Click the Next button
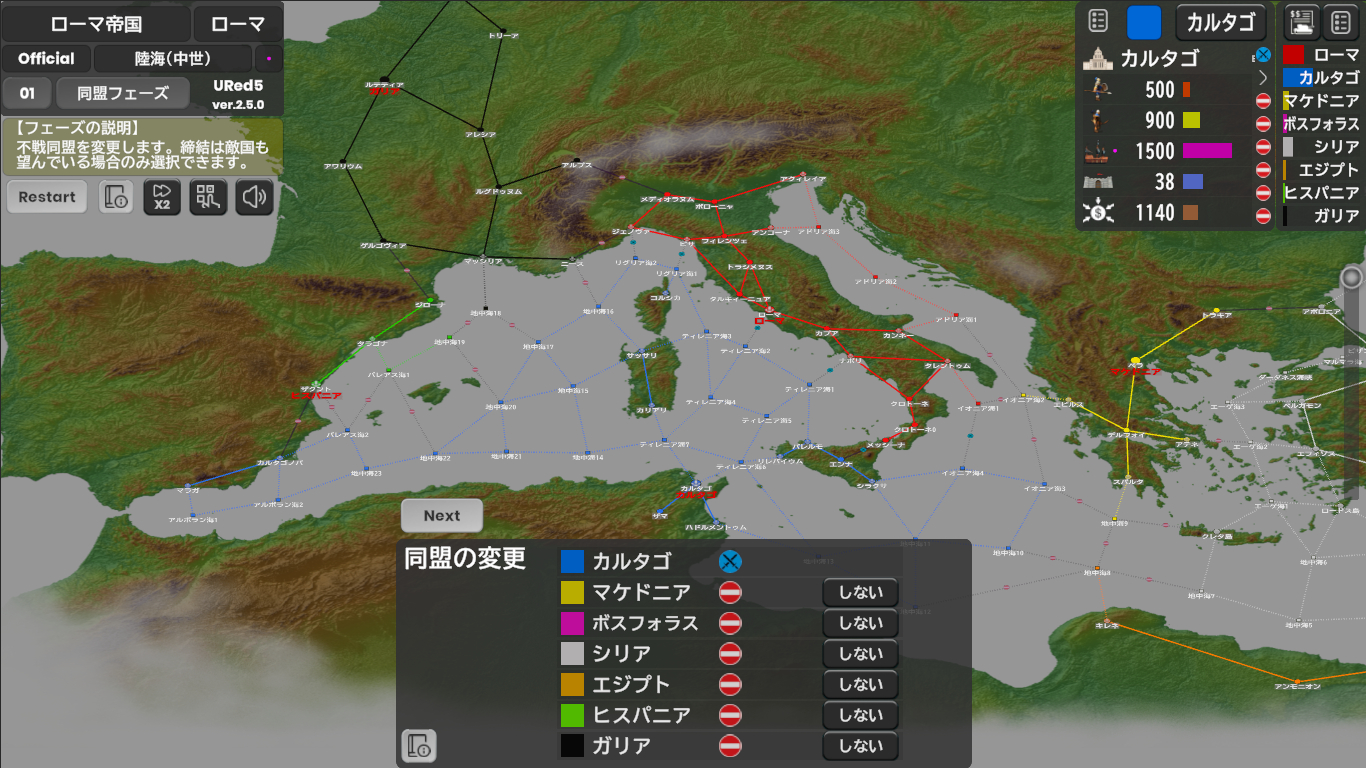Viewport: 1366px width, 768px height. (442, 516)
